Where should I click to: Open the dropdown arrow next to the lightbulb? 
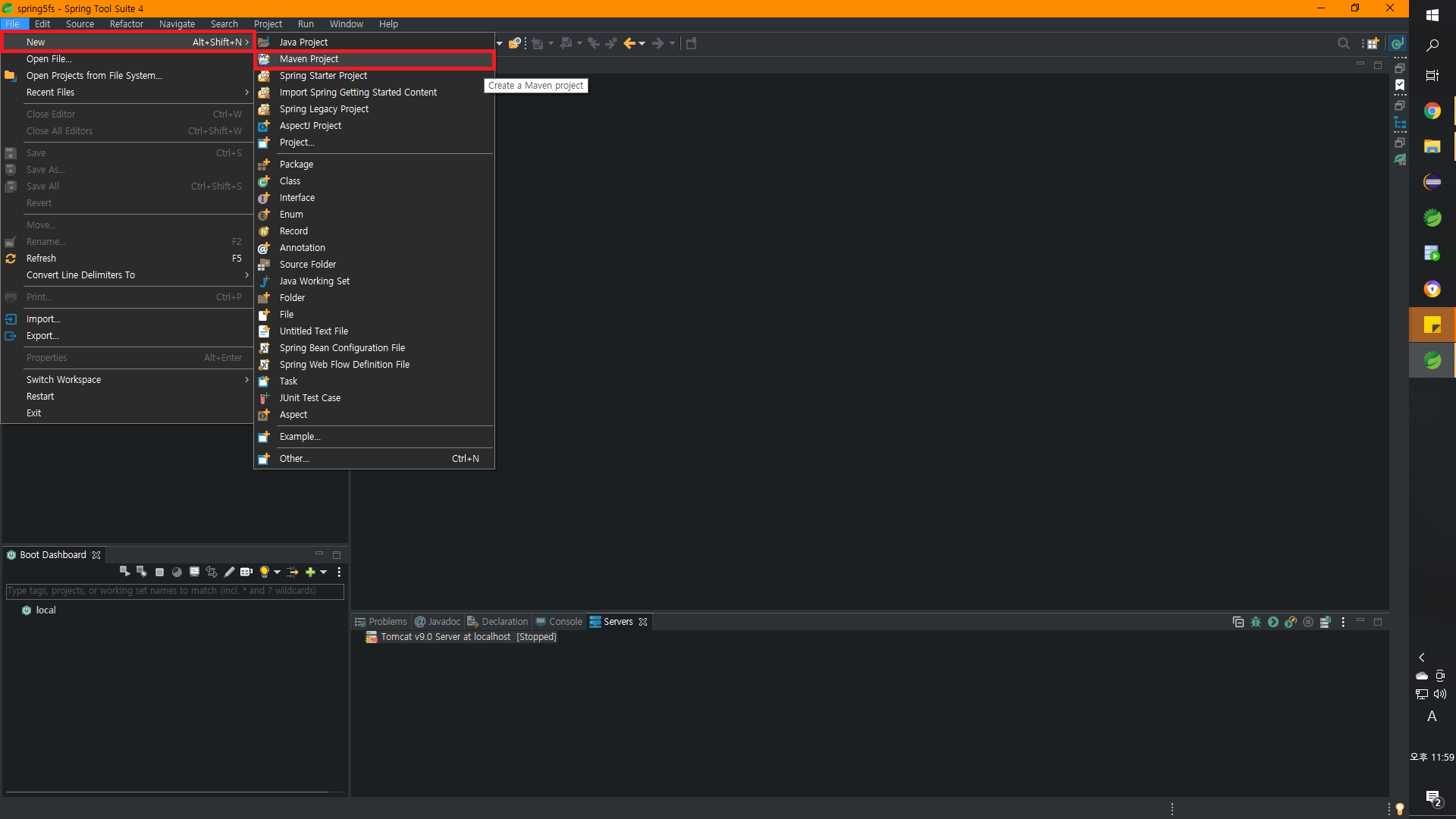(278, 573)
